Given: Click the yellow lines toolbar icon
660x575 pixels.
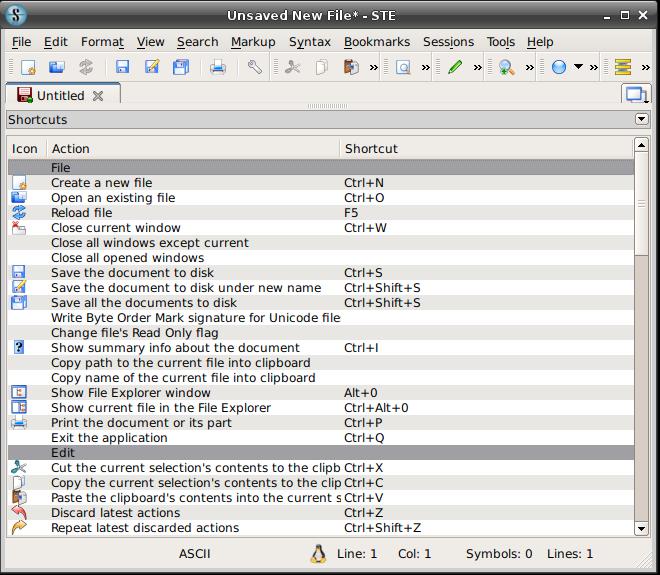Looking at the screenshot, I should click(623, 67).
